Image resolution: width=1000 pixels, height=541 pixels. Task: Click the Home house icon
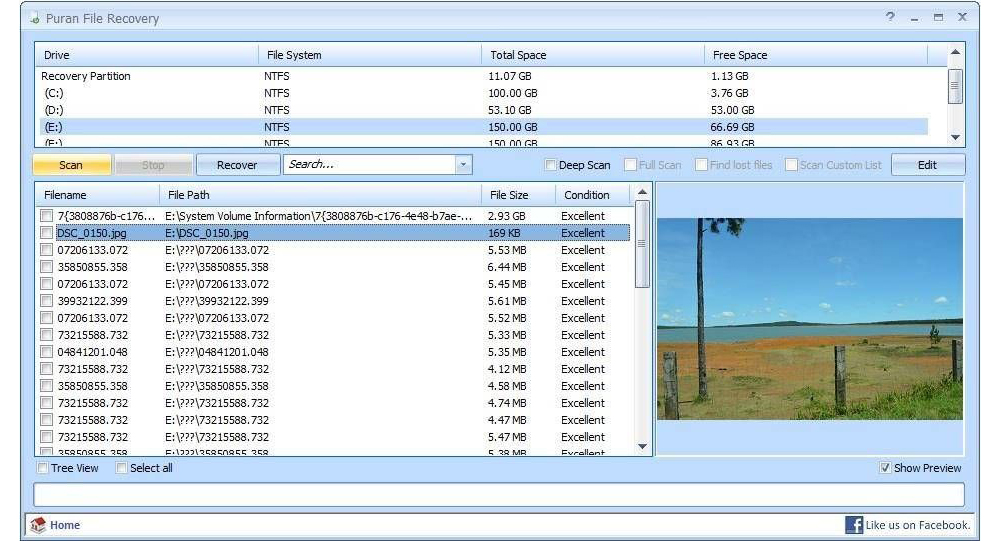point(38,525)
